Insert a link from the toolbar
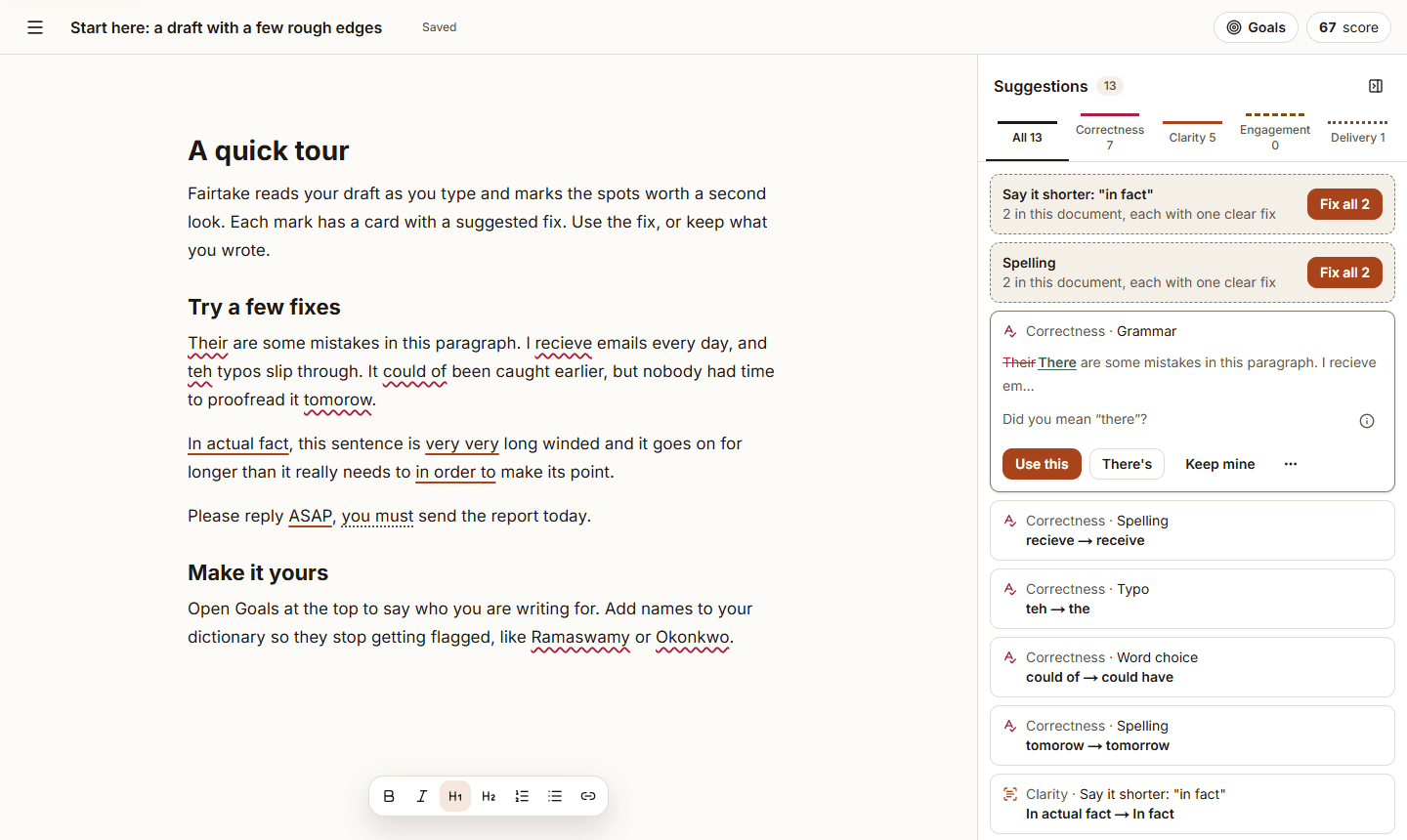The image size is (1407, 840). click(x=588, y=796)
